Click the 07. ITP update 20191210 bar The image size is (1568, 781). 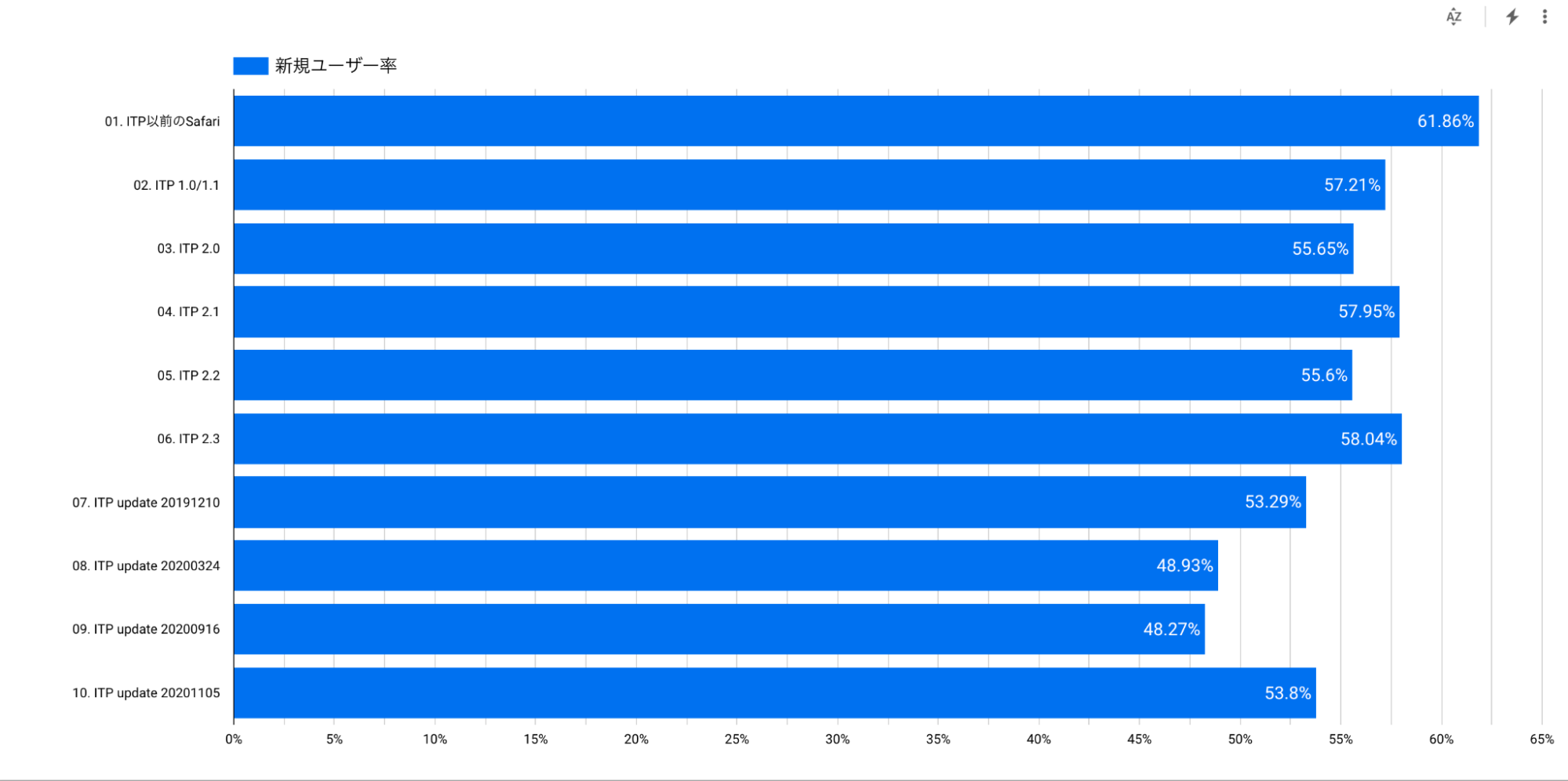pyautogui.click(x=769, y=502)
